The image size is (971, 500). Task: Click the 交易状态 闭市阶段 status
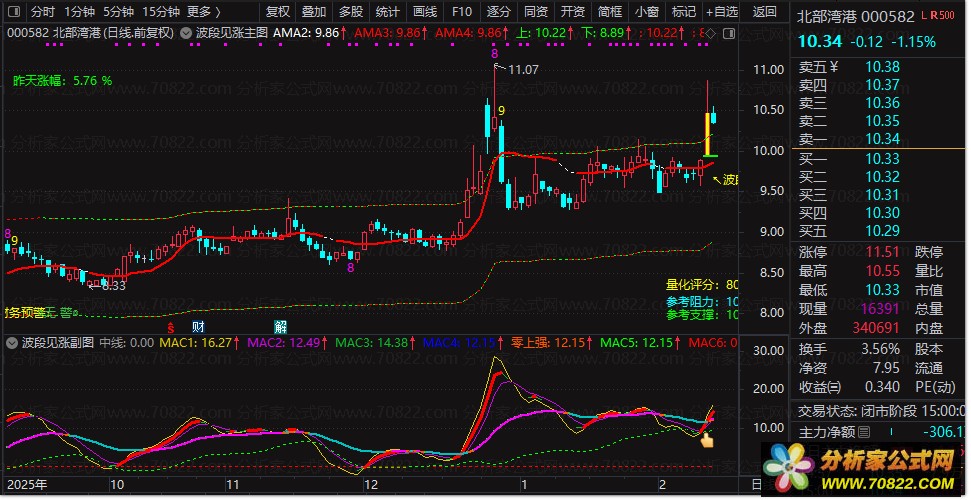tap(881, 411)
